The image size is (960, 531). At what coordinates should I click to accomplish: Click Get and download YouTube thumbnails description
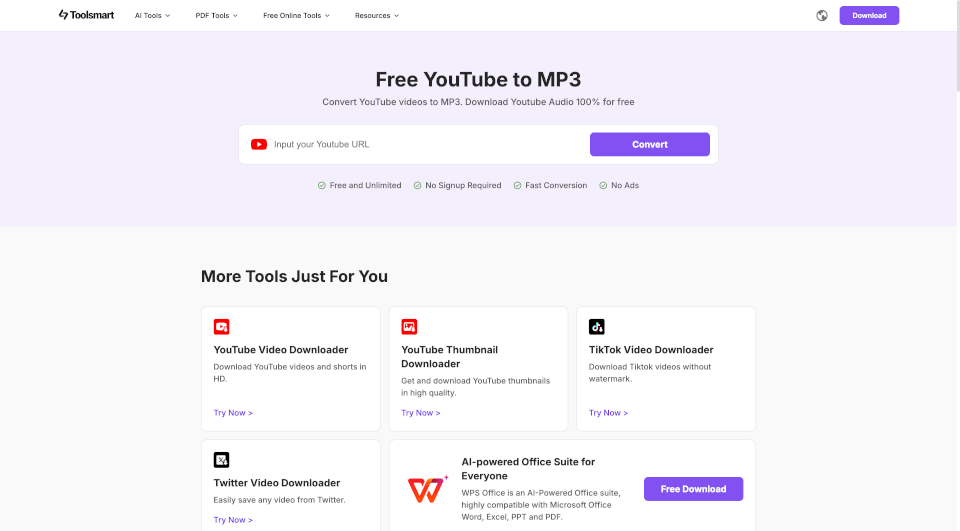(x=476, y=387)
